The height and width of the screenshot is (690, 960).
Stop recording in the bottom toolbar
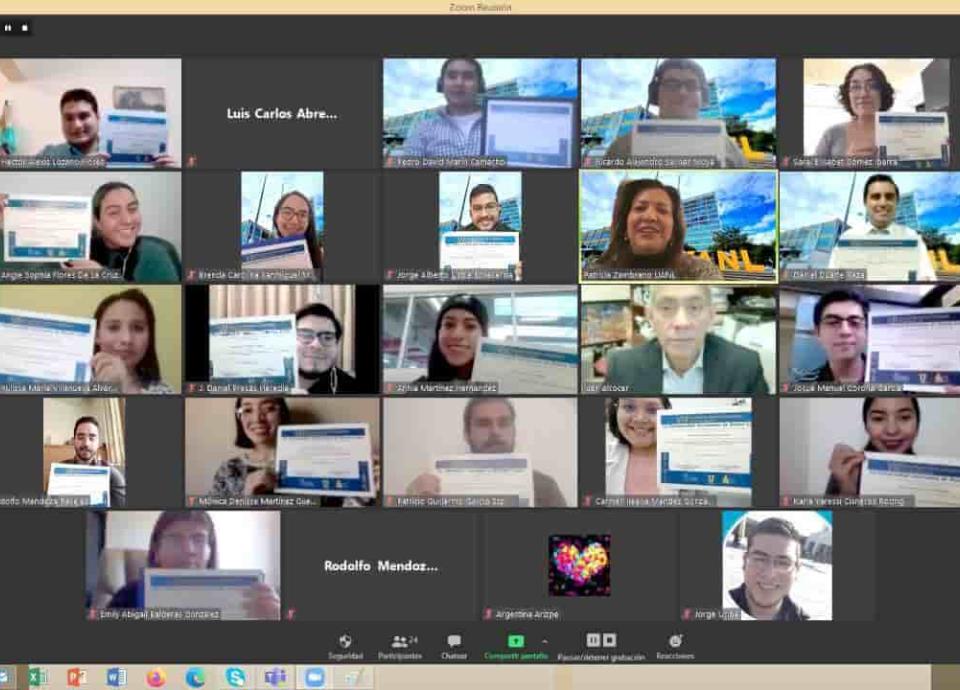(609, 640)
